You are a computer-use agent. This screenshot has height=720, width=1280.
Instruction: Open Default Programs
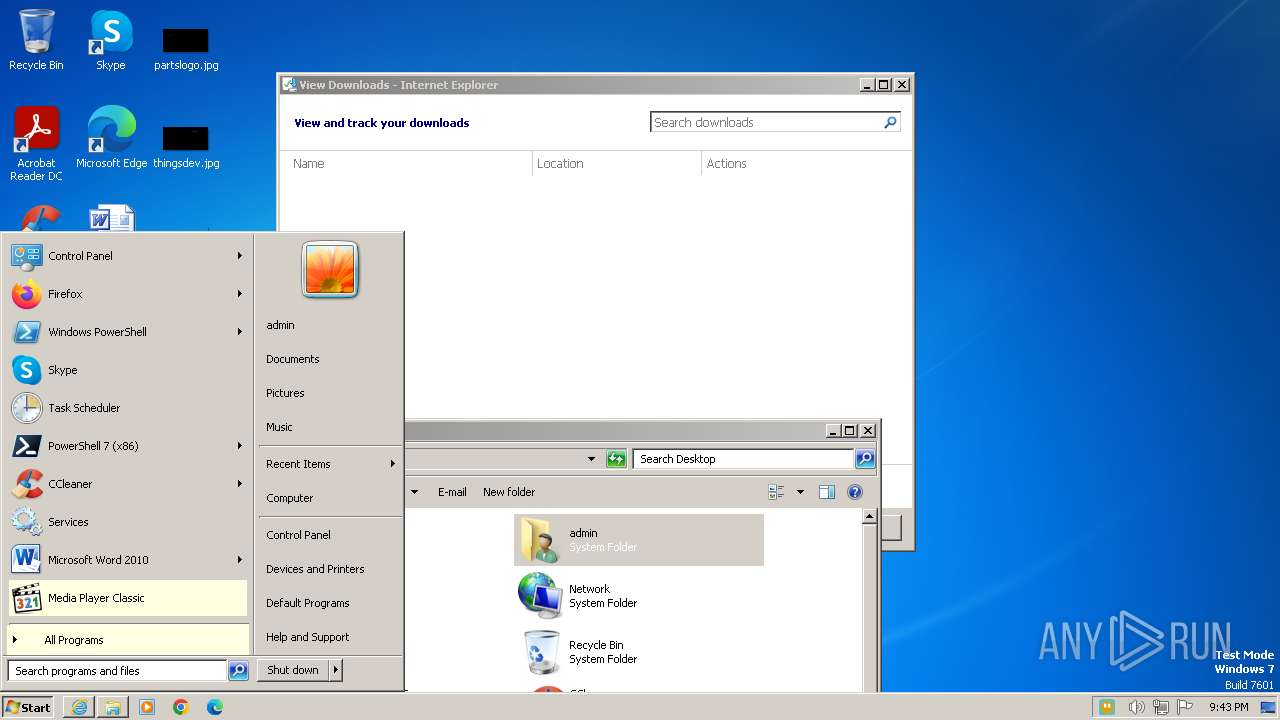click(307, 603)
